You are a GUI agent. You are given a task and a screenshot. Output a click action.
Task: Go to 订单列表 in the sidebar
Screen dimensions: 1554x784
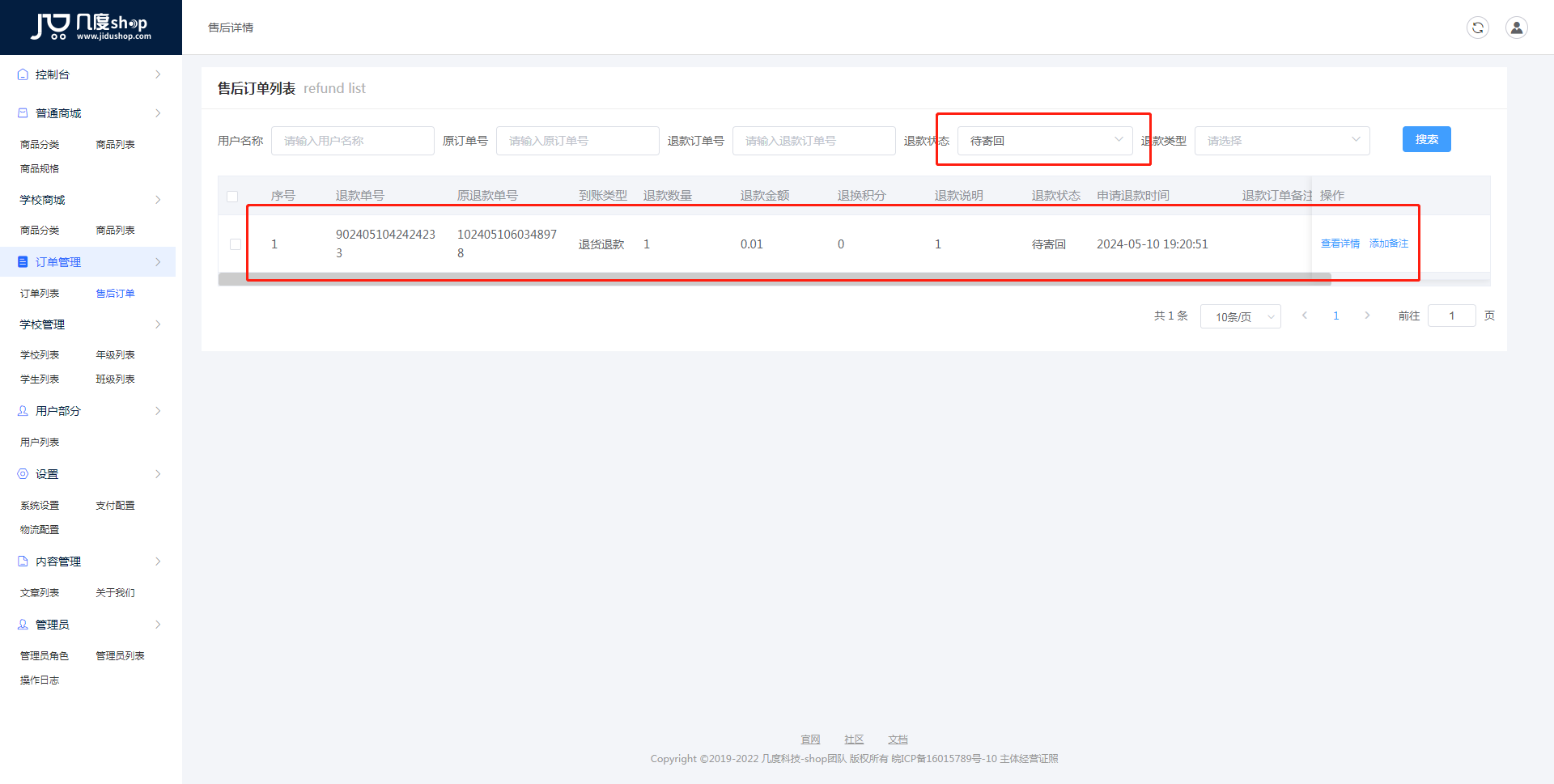pos(40,294)
